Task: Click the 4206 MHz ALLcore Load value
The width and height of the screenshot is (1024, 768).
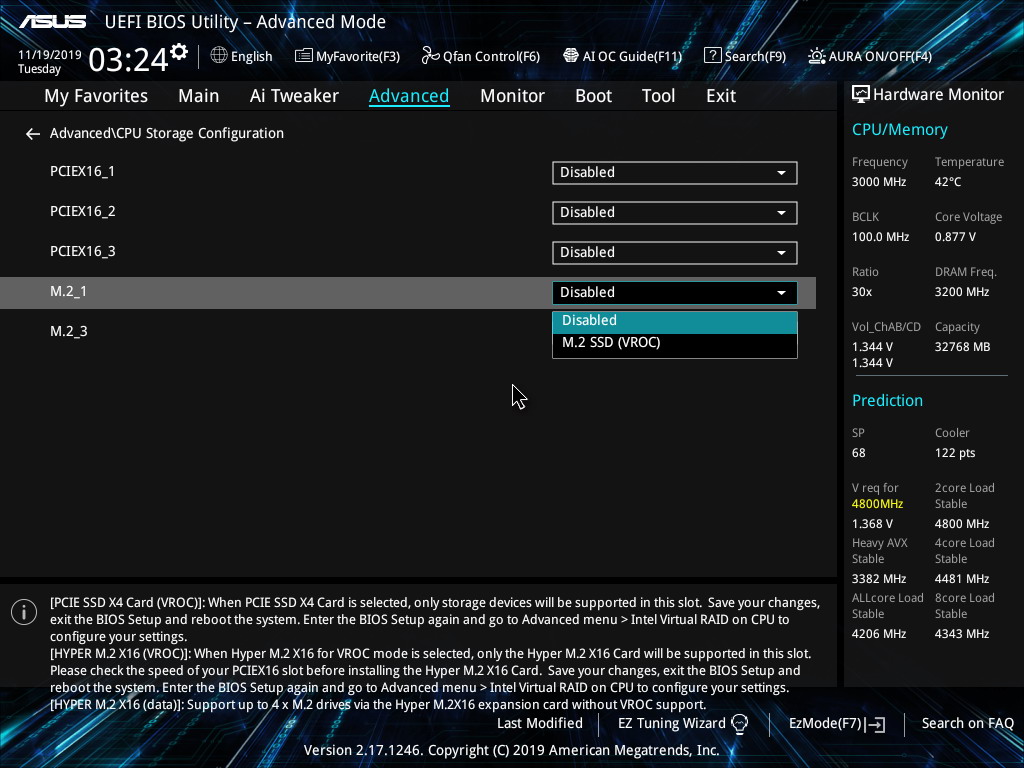Action: (879, 633)
